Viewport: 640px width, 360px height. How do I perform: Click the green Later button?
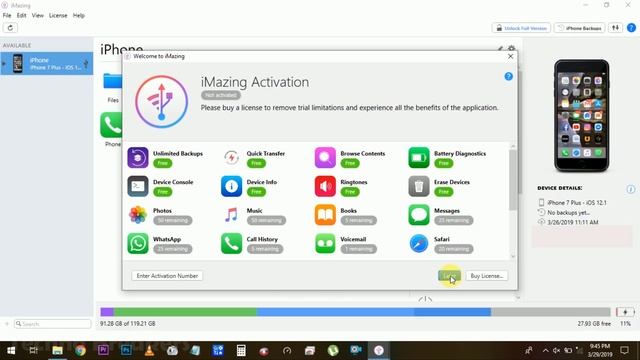click(x=449, y=276)
